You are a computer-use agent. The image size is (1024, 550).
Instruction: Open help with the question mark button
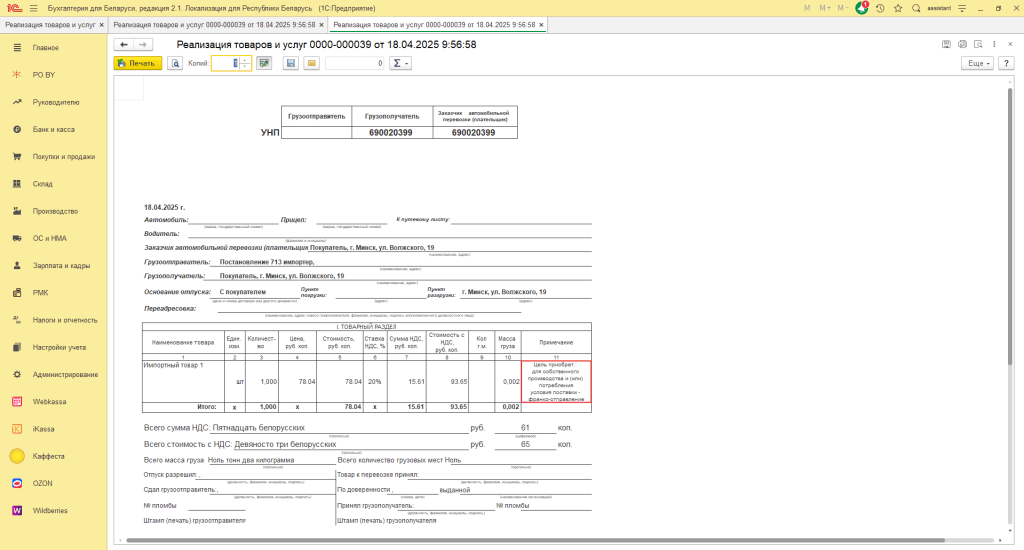(1006, 63)
